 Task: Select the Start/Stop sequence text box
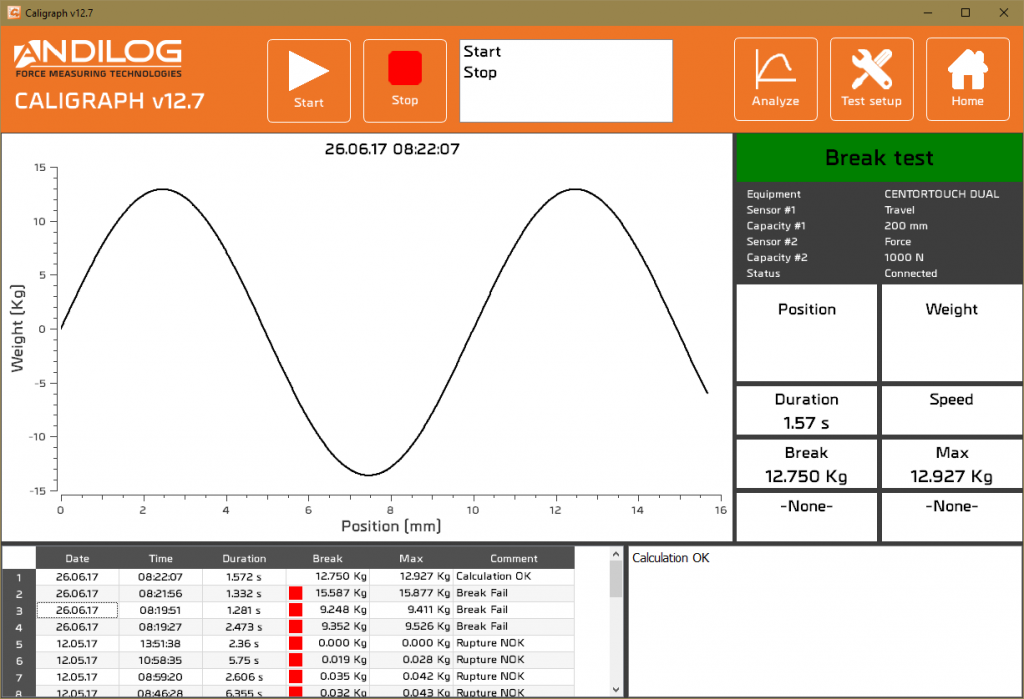click(x=565, y=80)
